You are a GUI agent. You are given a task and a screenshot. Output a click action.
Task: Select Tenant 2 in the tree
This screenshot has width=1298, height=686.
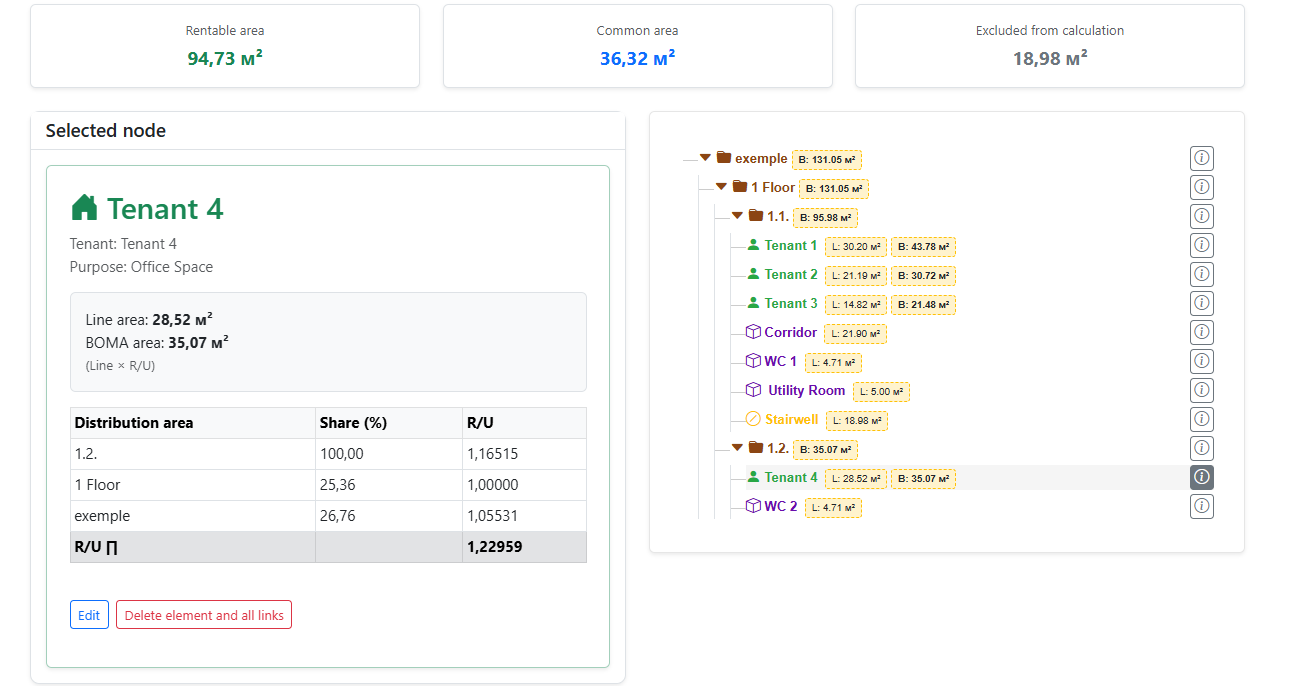coord(791,274)
